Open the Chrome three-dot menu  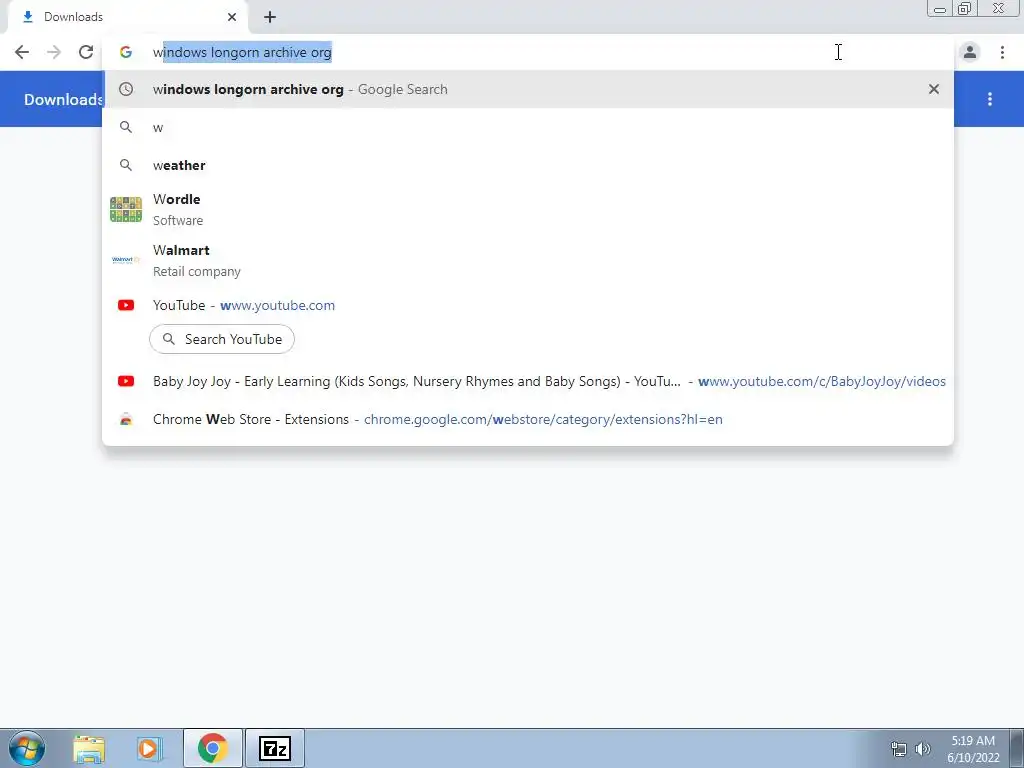[x=1002, y=52]
